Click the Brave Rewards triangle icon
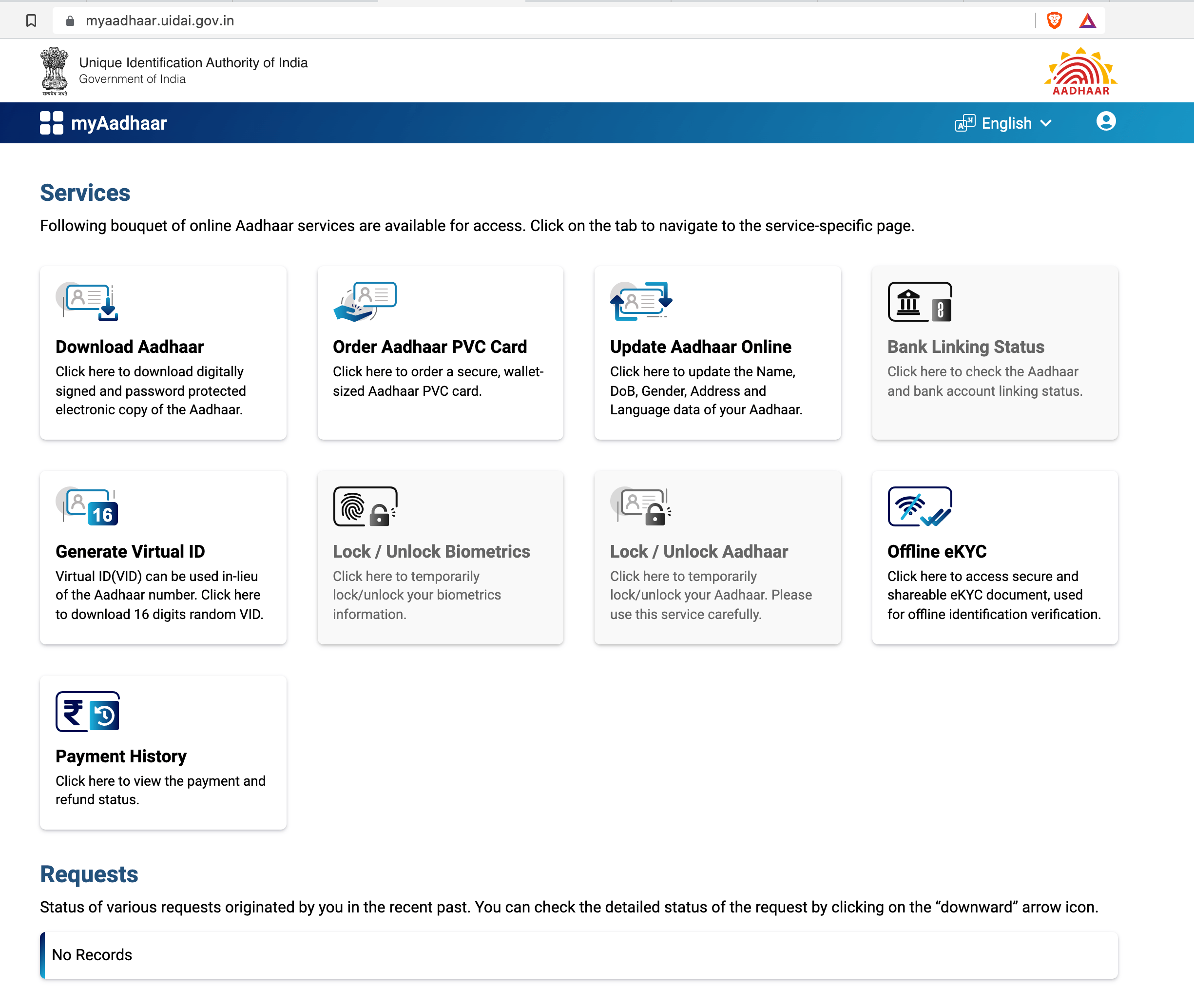This screenshot has height=1008, width=1194. tap(1088, 21)
